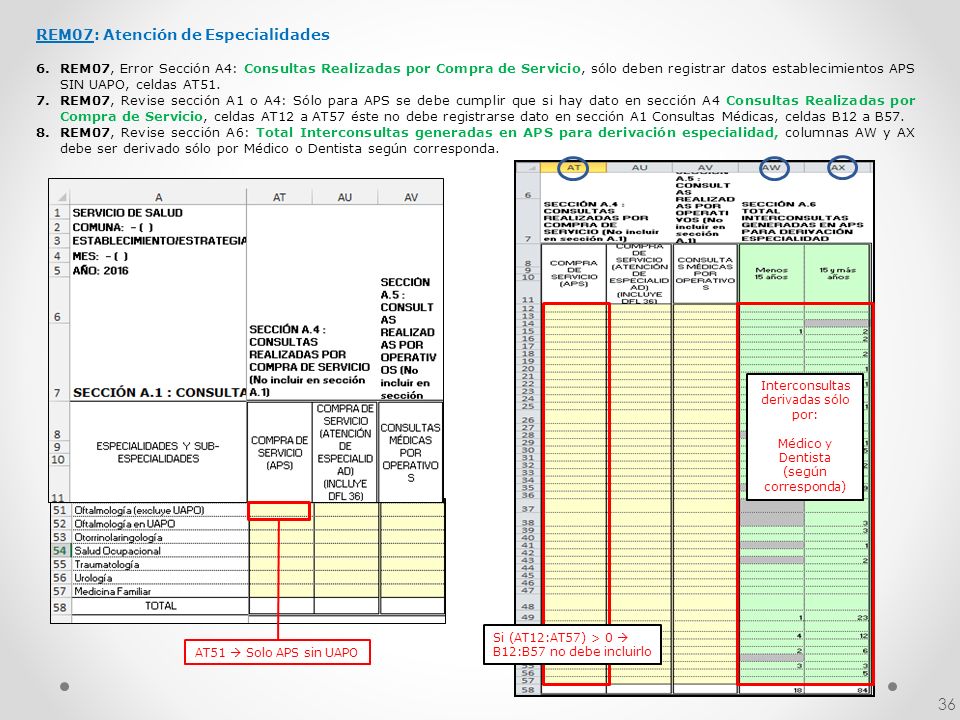This screenshot has height=720, width=960.
Task: Select row number 58 in left spreadsheet
Action: pyautogui.click(x=59, y=607)
